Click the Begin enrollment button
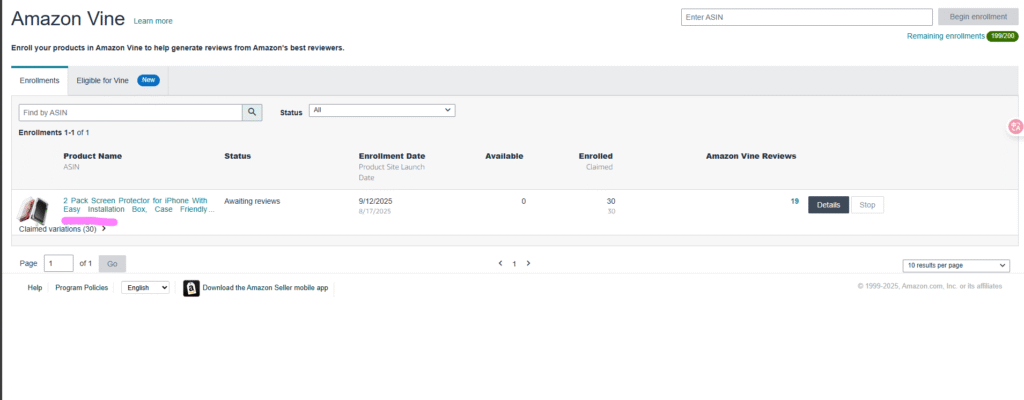This screenshot has height=400, width=1024. [972, 18]
